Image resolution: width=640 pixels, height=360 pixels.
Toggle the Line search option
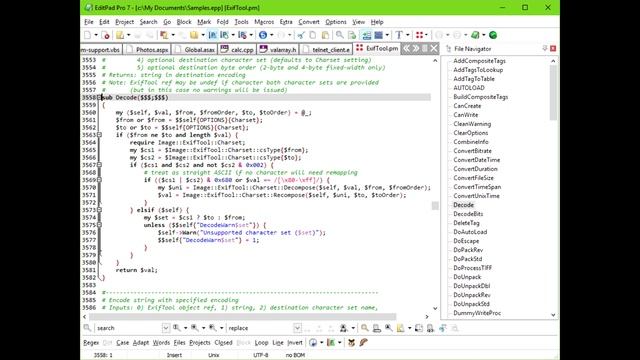coord(278,343)
